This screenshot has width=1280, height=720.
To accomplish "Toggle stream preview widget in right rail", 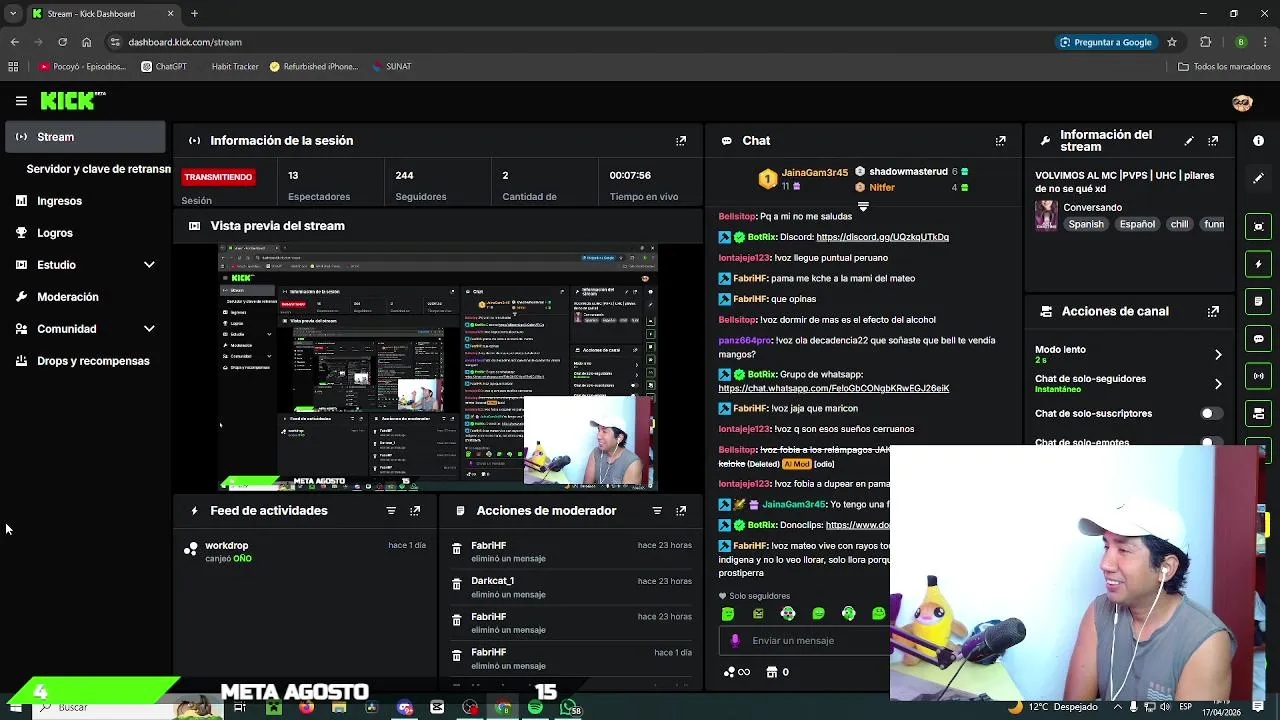I will pos(1258,226).
